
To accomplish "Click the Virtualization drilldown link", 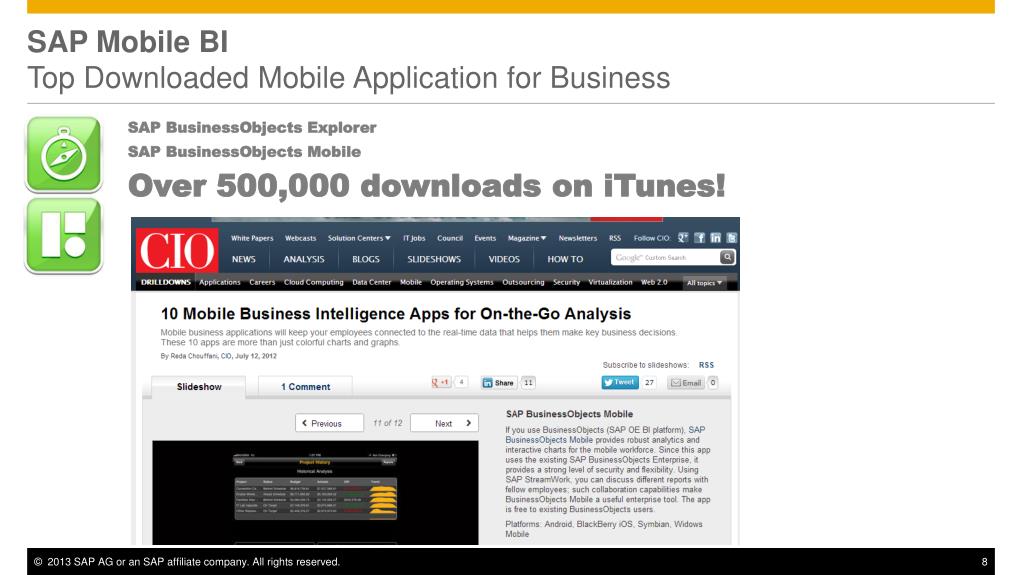I will click(x=610, y=283).
